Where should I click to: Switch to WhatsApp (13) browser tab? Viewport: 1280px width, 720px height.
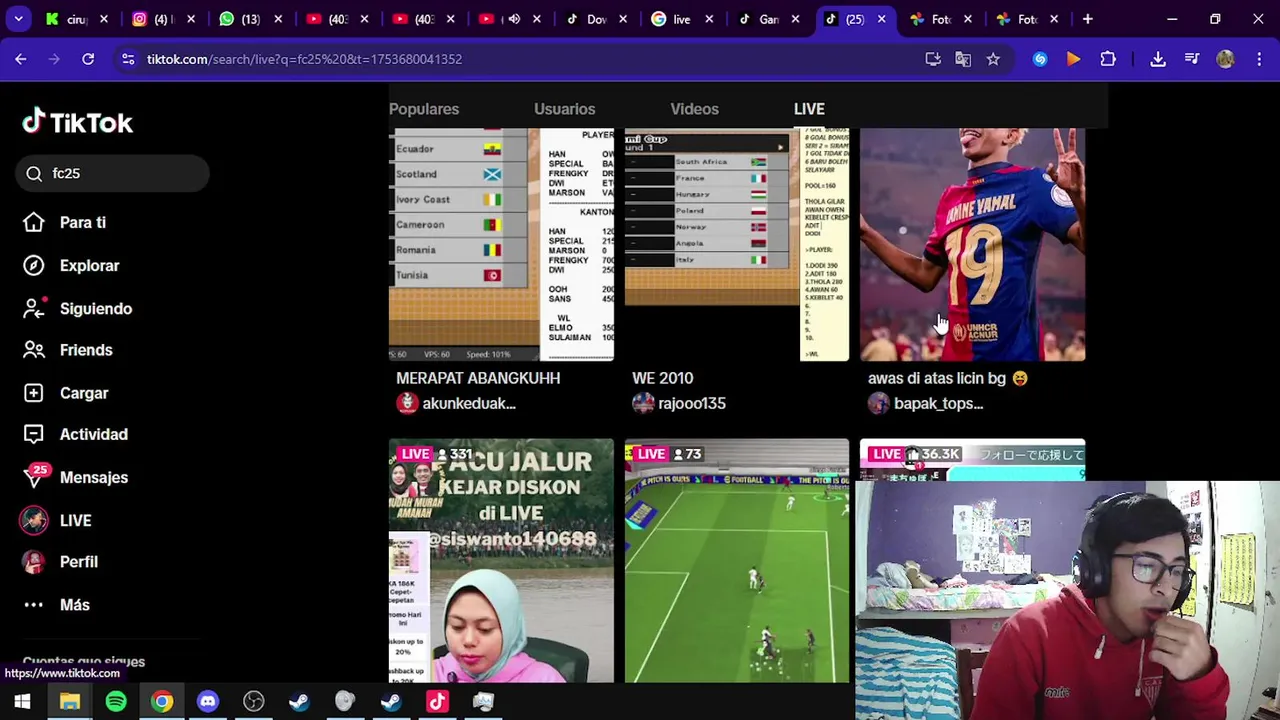tap(250, 19)
